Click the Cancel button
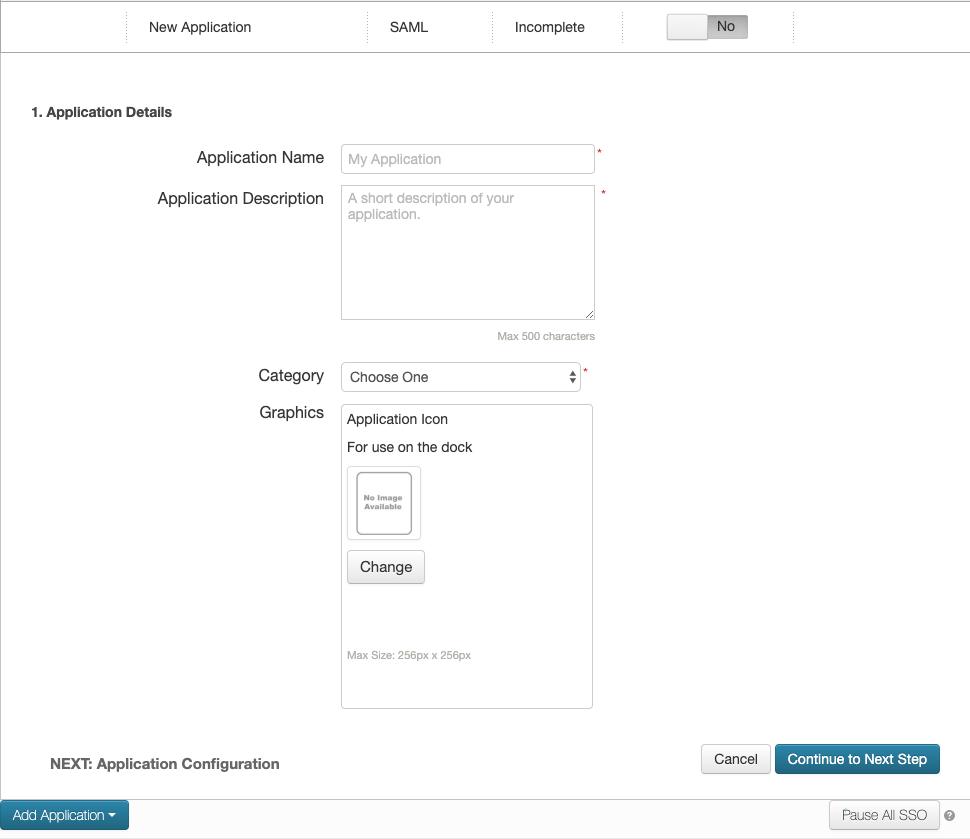 [x=735, y=759]
